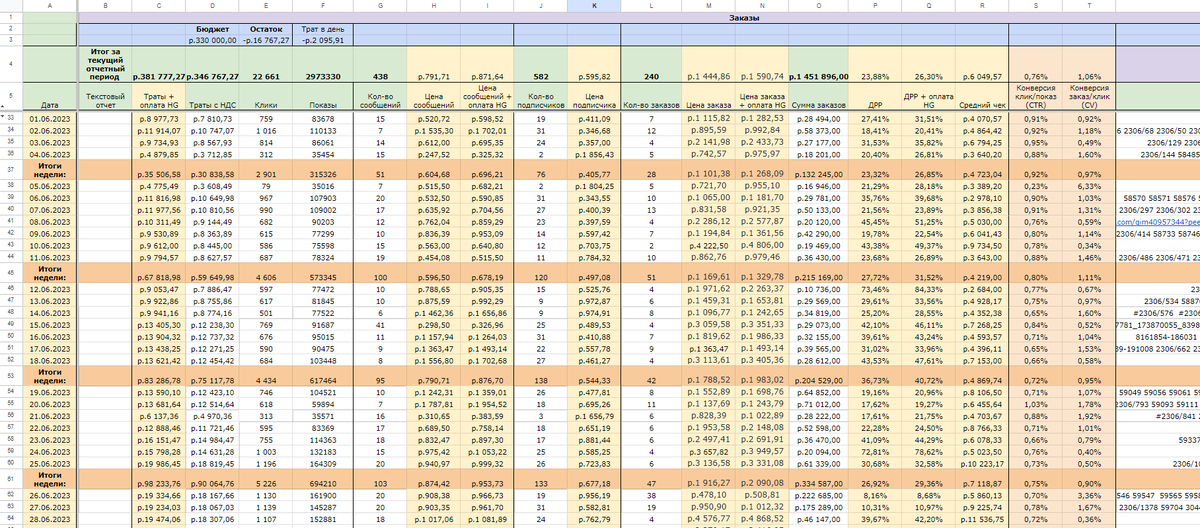Click the Трат в день label cell

pos(325,30)
